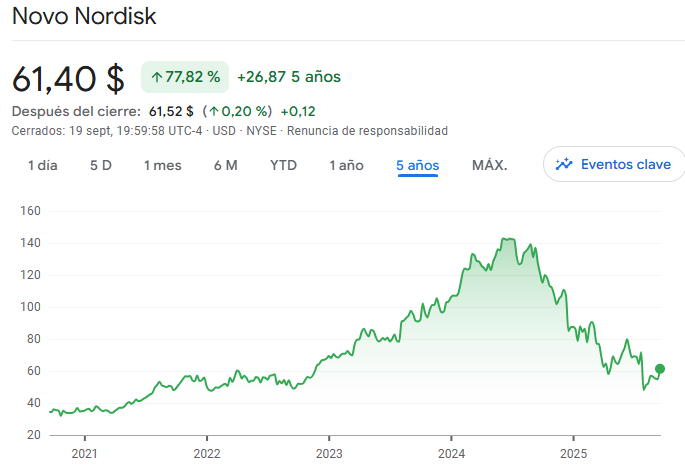This screenshot has height=466, width=685.
Task: Click the +26,87 5 años change text
Action: (289, 77)
